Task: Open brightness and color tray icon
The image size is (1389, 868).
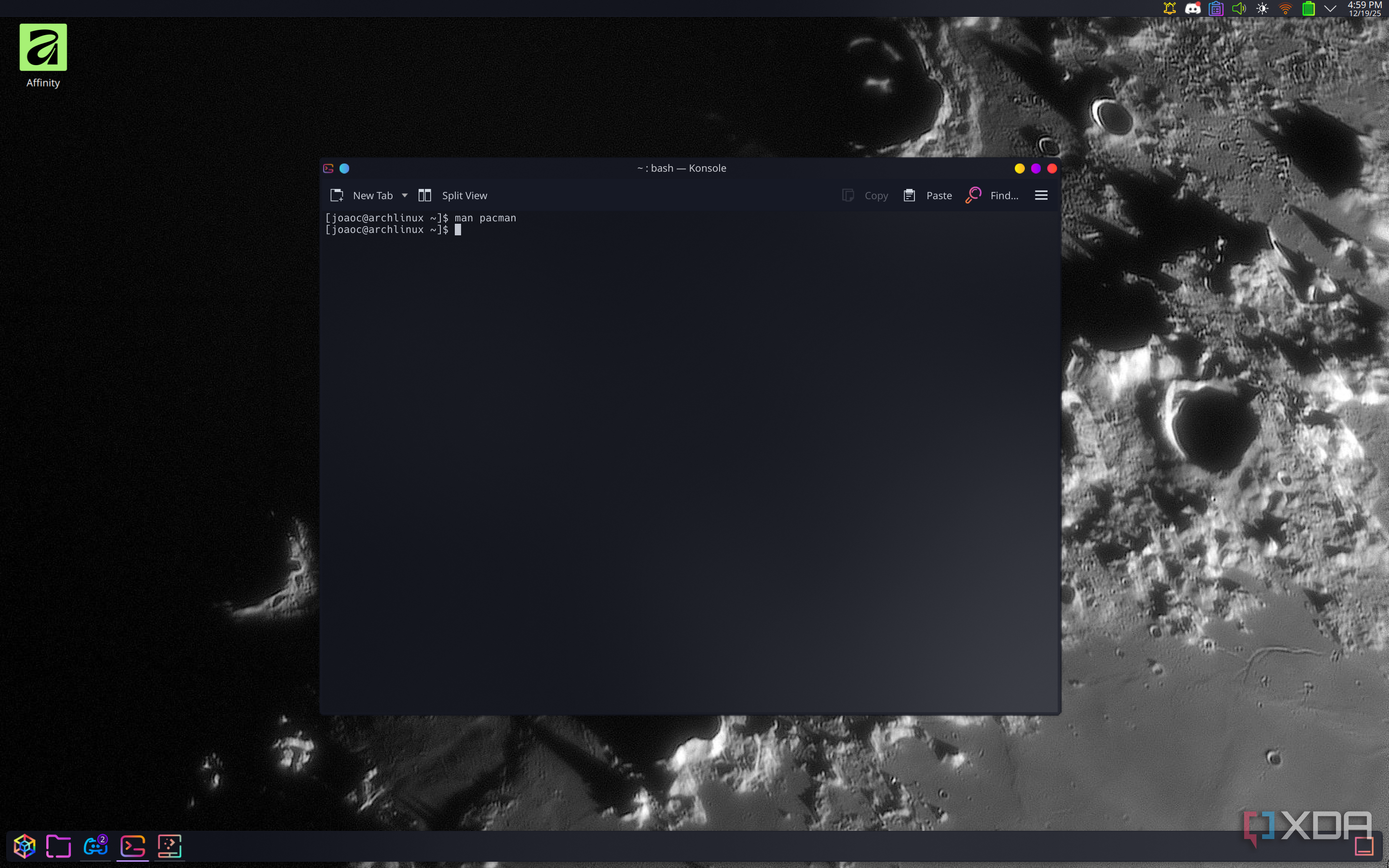Action: (x=1262, y=9)
